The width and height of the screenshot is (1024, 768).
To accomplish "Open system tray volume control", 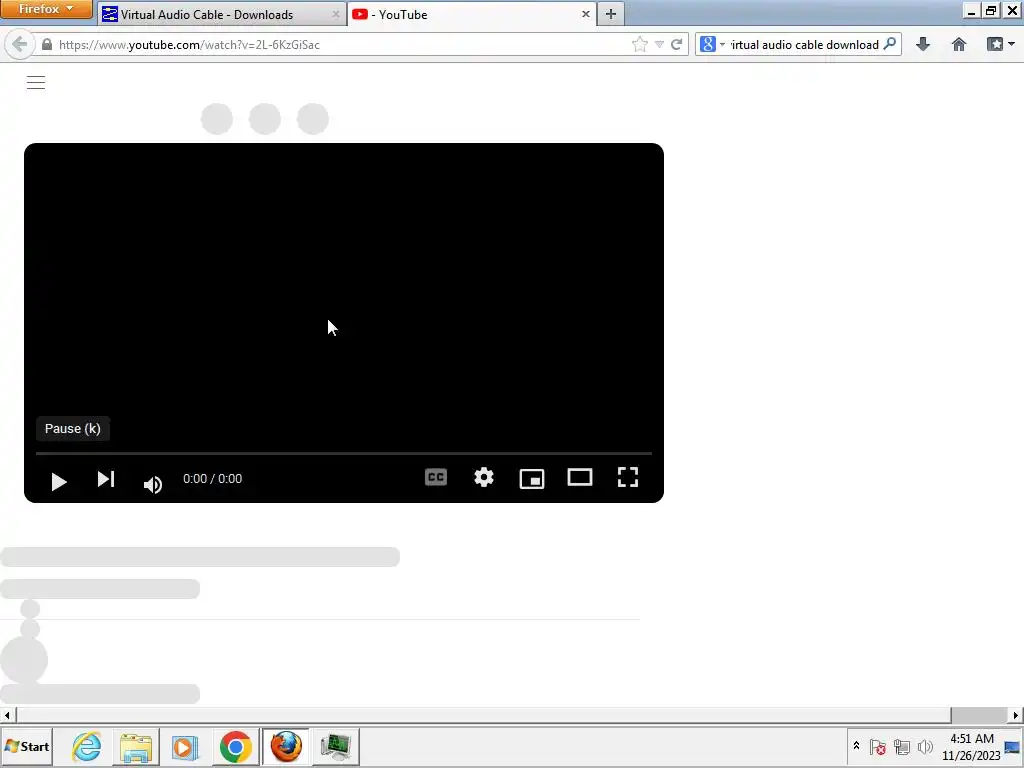I will pyautogui.click(x=925, y=746).
